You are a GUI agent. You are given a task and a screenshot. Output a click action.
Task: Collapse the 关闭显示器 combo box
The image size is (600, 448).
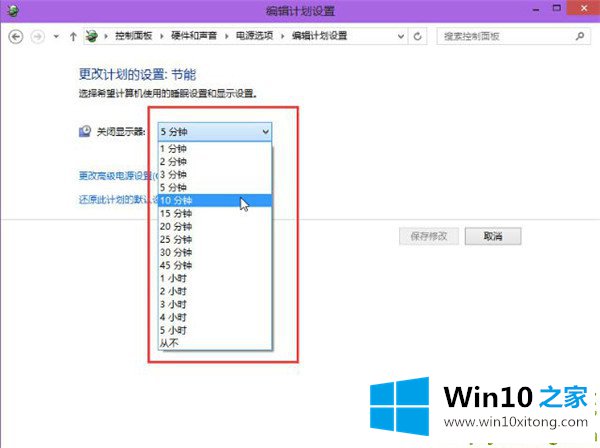[215, 132]
